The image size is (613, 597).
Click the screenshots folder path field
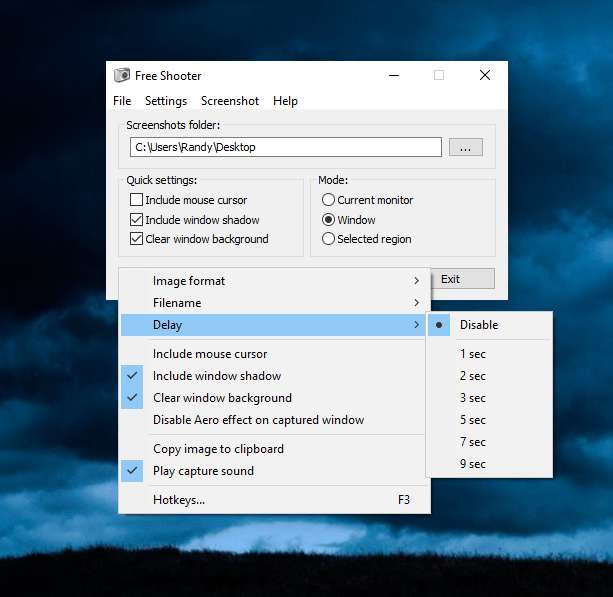tap(286, 147)
